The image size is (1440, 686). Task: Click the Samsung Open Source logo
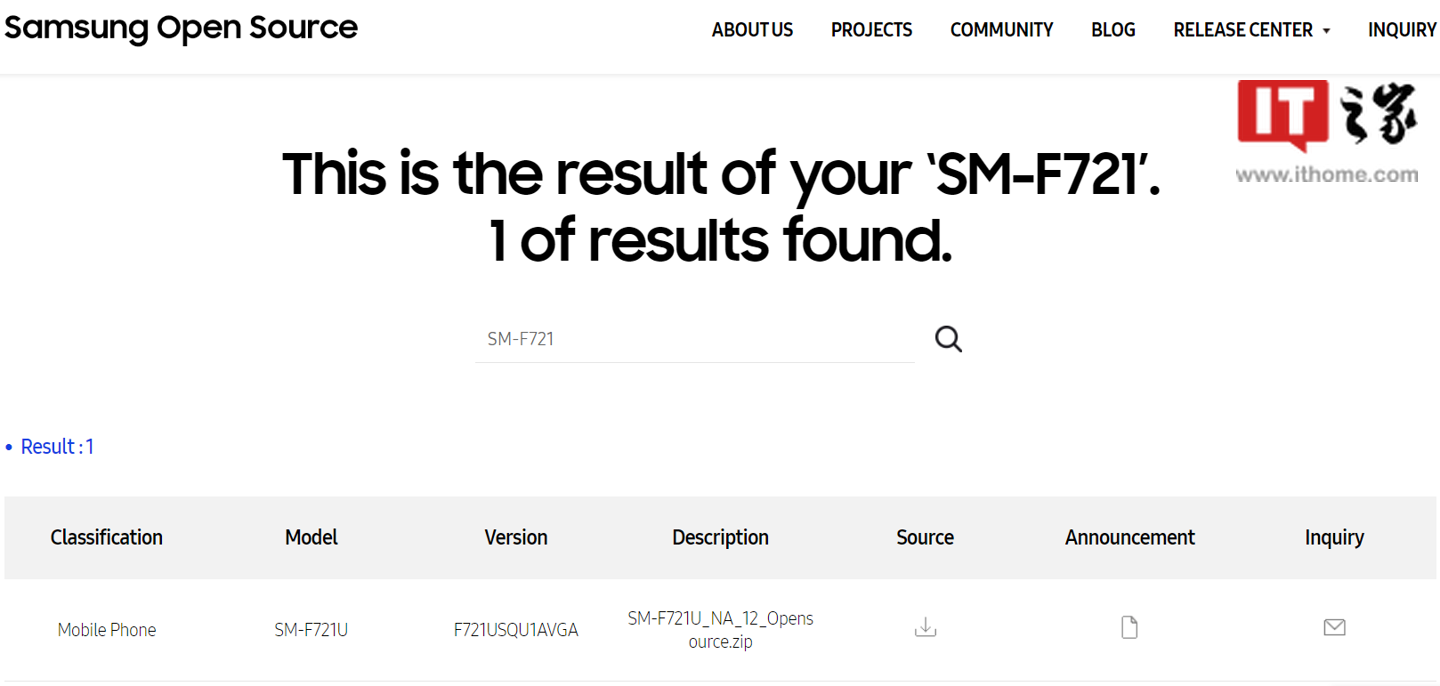point(181,28)
